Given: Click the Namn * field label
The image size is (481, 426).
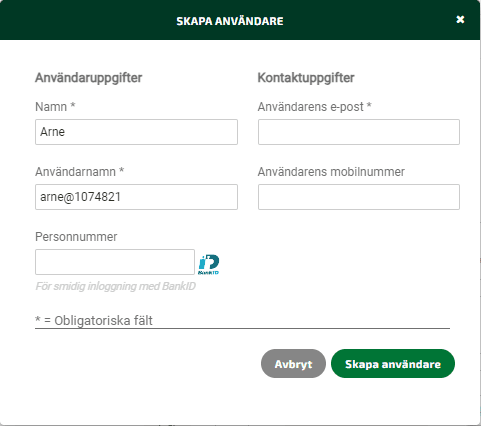Looking at the screenshot, I should pyautogui.click(x=55, y=107).
